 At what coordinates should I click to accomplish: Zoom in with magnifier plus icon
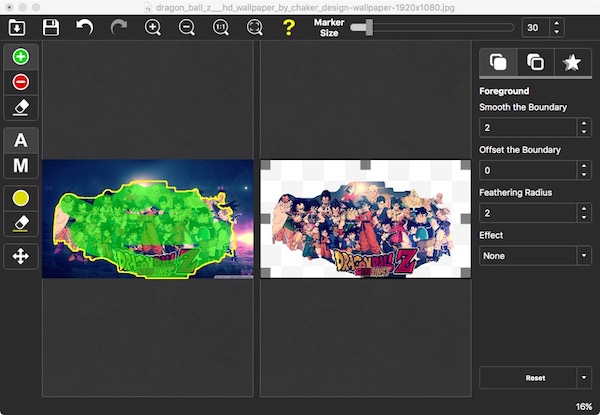(x=153, y=28)
